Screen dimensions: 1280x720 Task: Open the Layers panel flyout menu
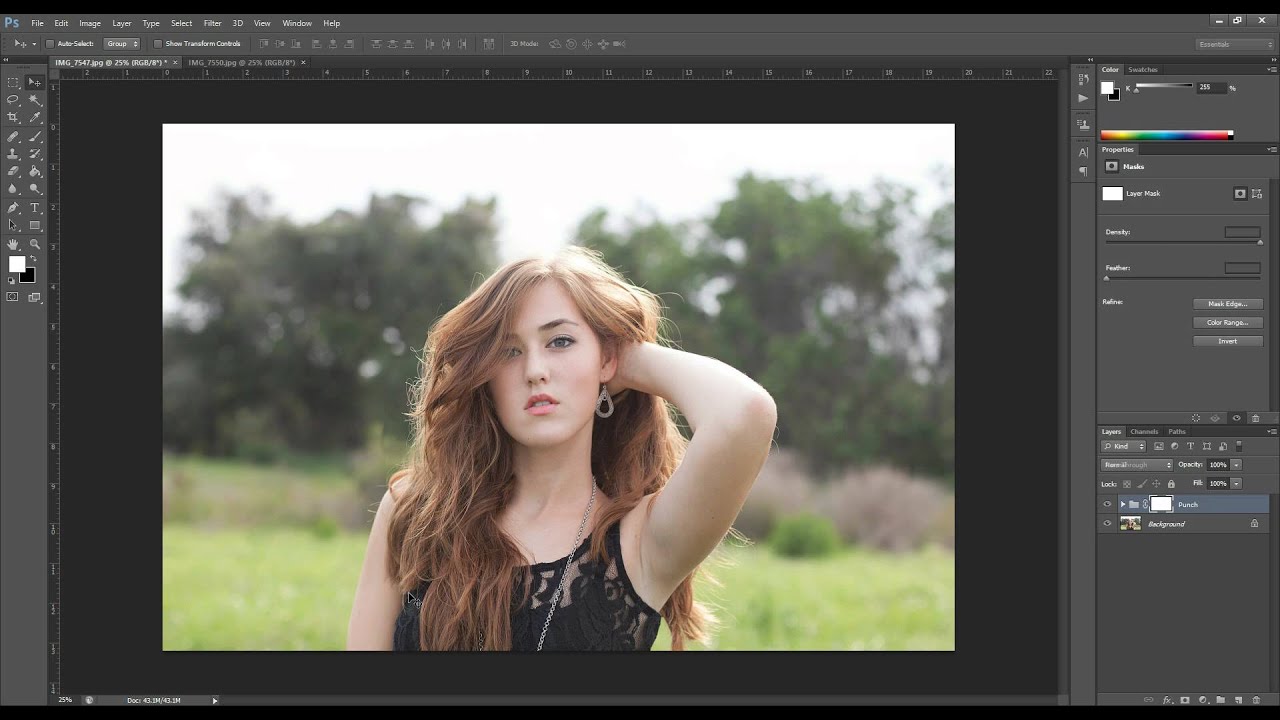point(1271,431)
